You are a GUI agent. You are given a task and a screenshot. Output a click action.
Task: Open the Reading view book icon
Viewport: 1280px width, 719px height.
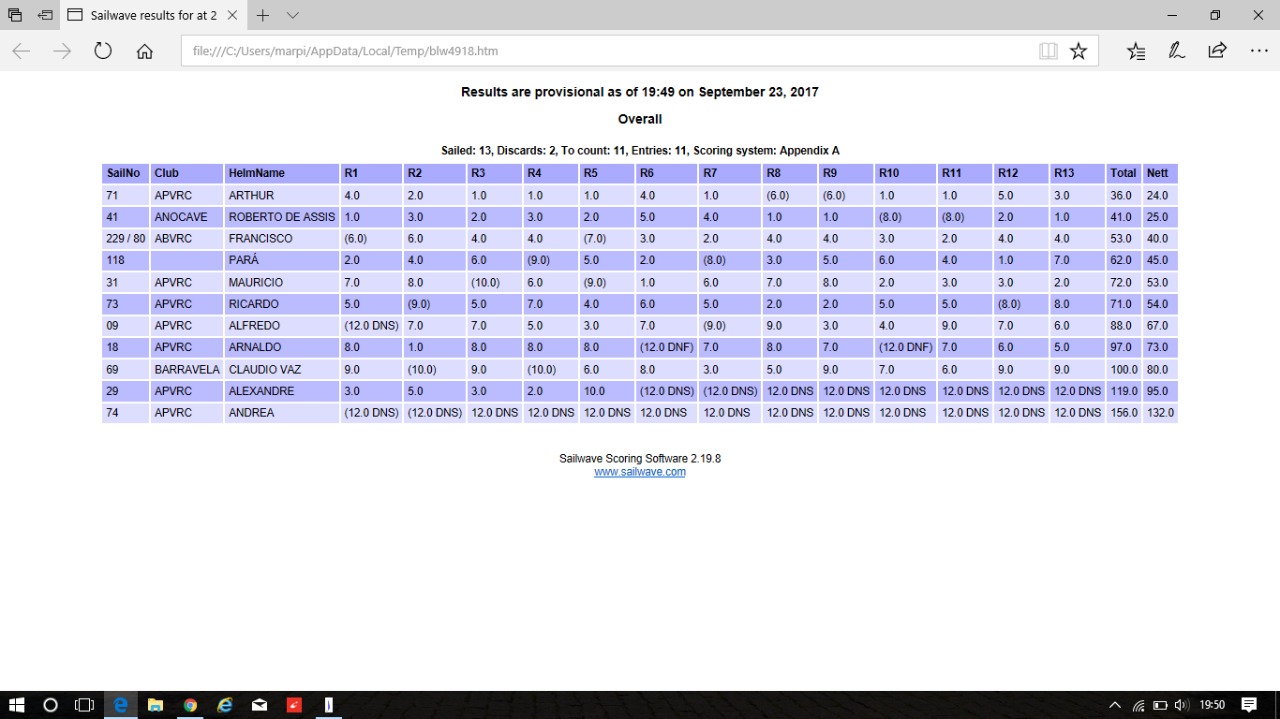click(x=1048, y=51)
